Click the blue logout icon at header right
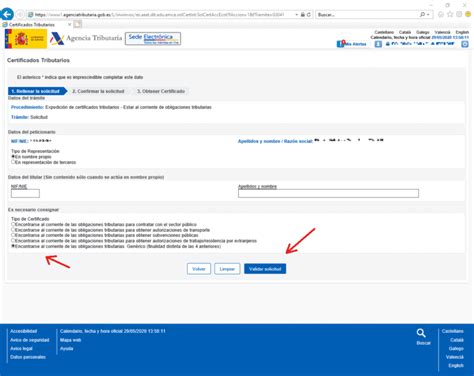474x376 pixels. 465,44
